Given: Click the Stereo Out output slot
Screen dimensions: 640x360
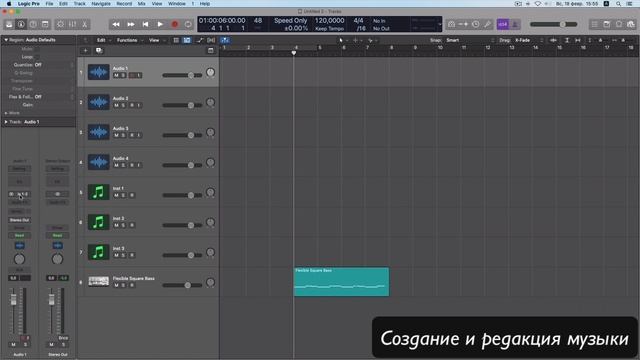Looking at the screenshot, I should click(19, 220).
